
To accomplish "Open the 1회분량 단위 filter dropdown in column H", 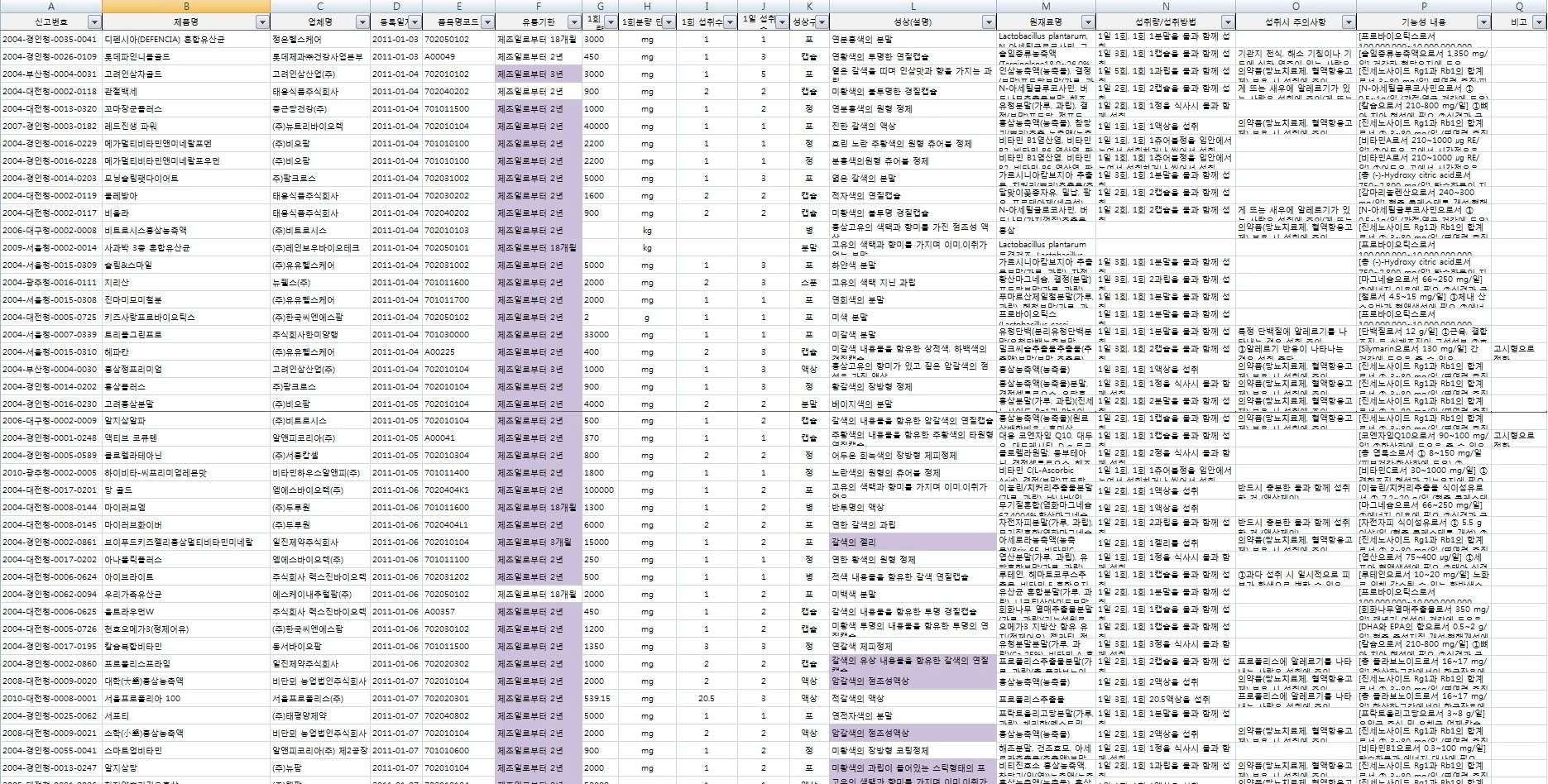I will (669, 22).
